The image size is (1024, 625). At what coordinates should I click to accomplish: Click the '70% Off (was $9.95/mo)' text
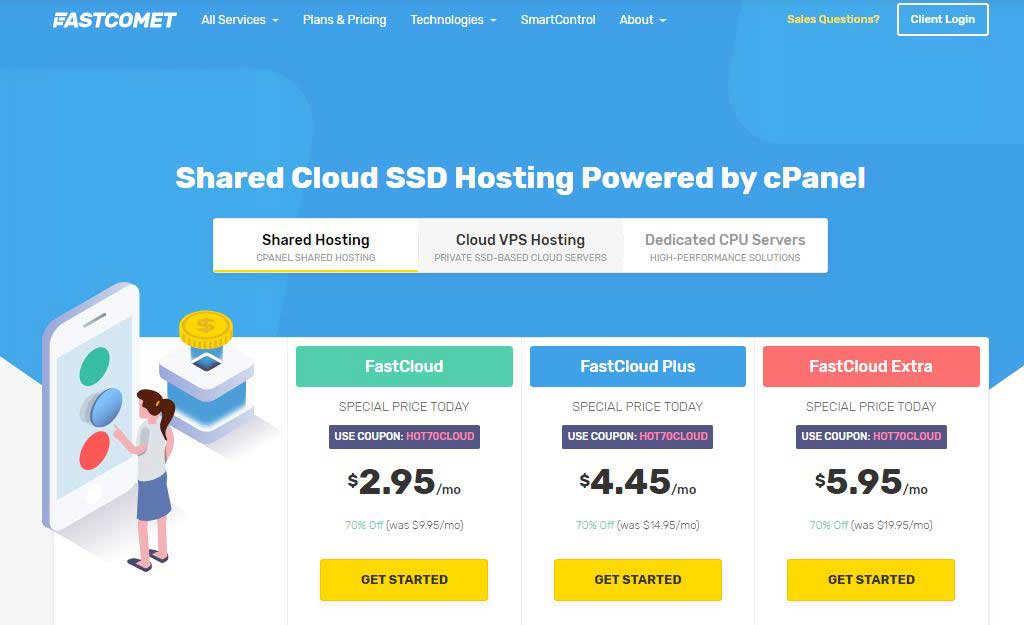[x=404, y=525]
